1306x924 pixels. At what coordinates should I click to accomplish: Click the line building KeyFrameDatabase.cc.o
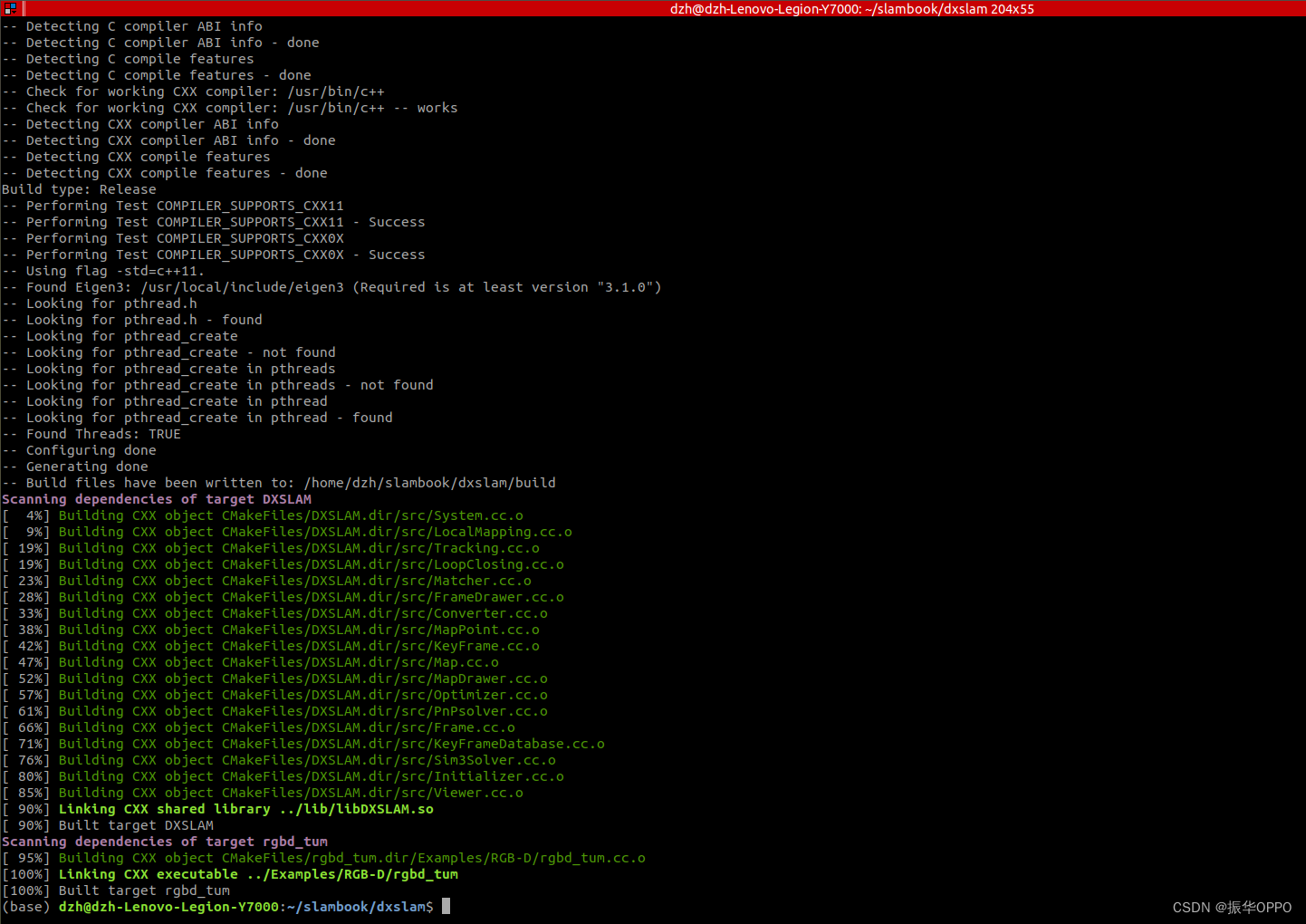coord(303,744)
